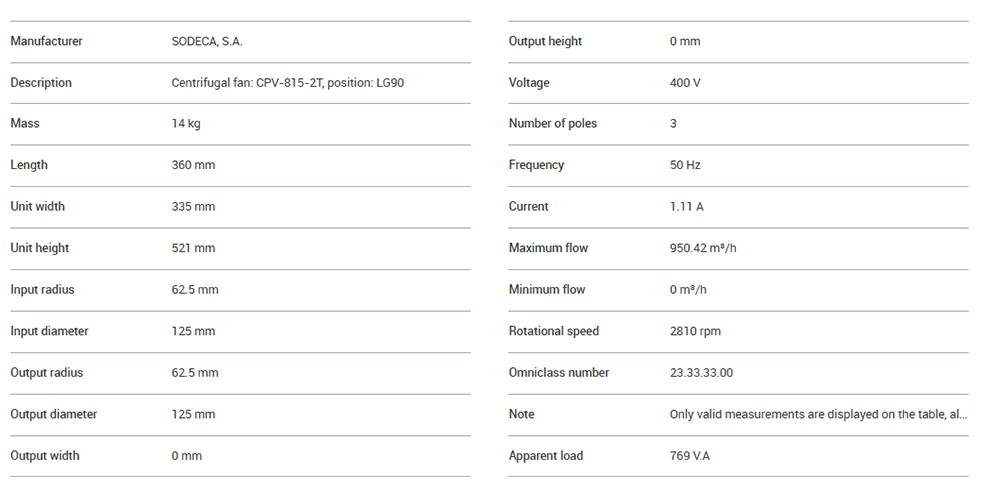The image size is (1000, 492).
Task: Select the Current value 1.11 A
Action: 686,207
